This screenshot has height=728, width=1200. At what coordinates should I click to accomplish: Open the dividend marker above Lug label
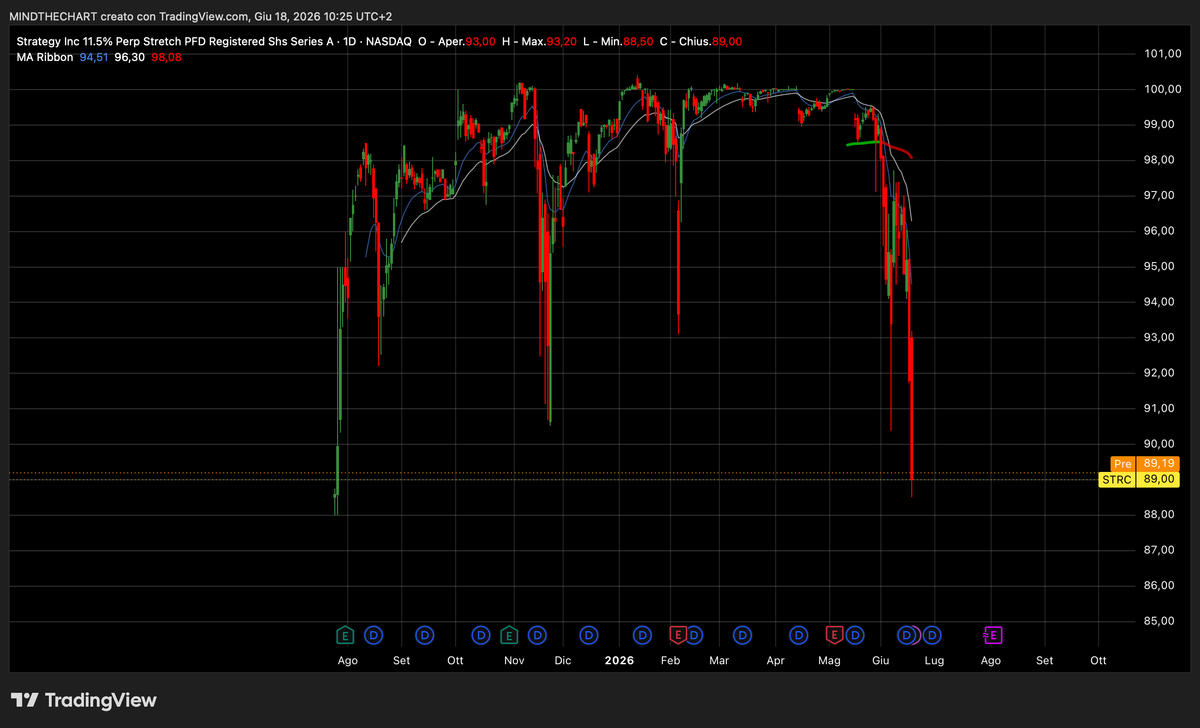932,634
